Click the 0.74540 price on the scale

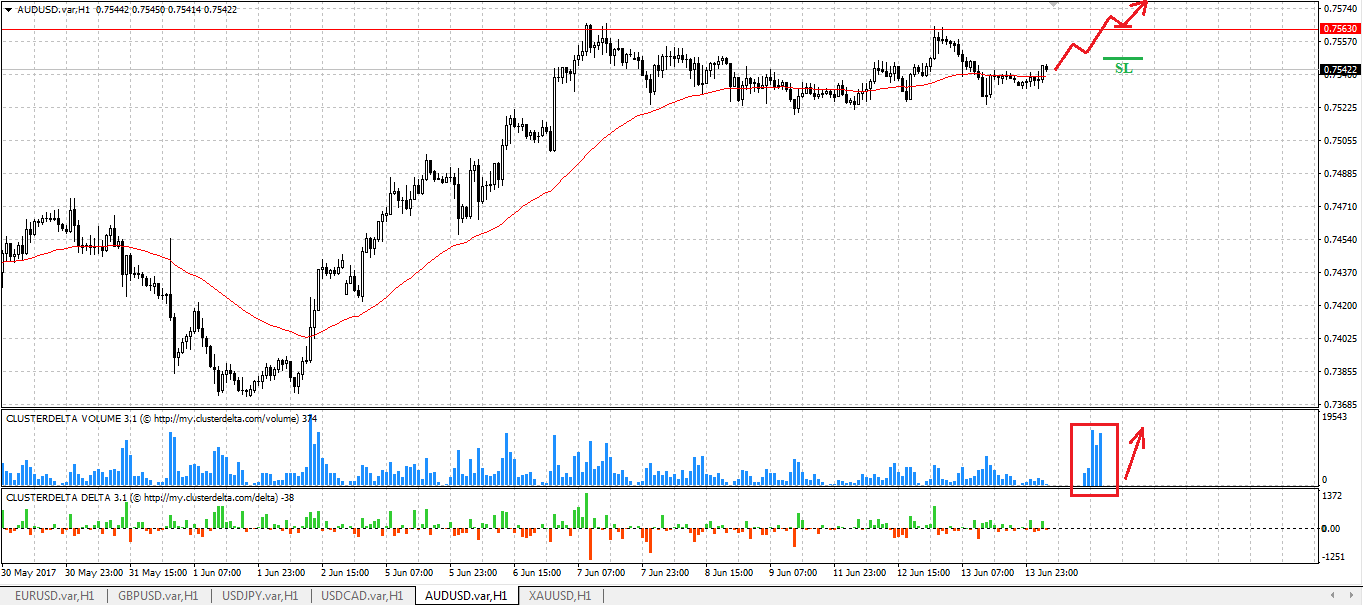point(1339,240)
